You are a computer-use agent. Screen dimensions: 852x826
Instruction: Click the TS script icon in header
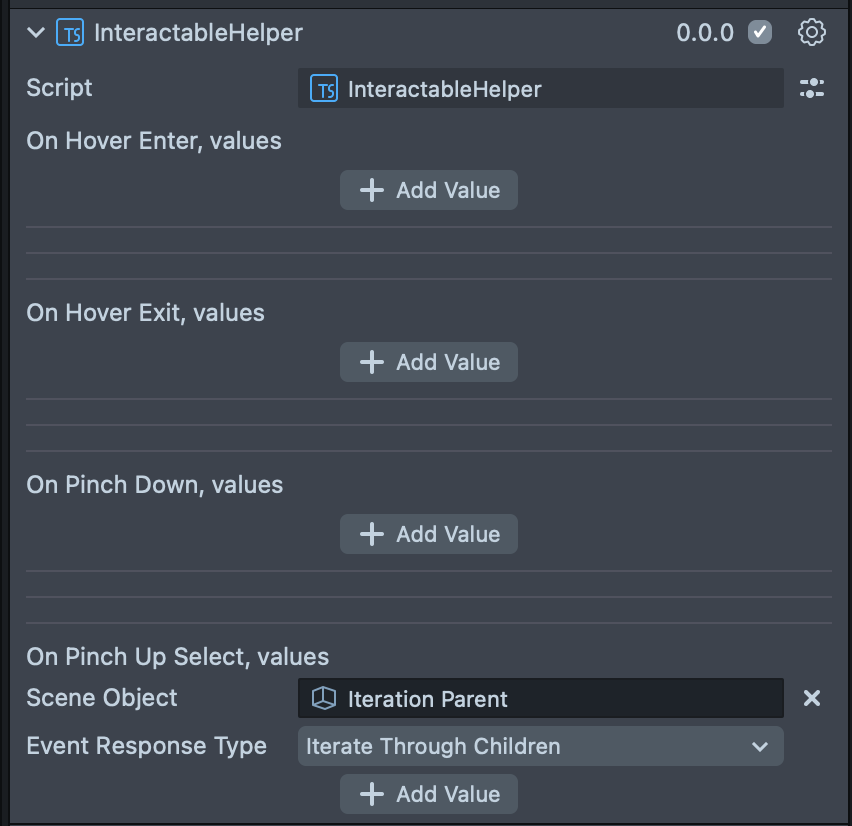pos(70,33)
